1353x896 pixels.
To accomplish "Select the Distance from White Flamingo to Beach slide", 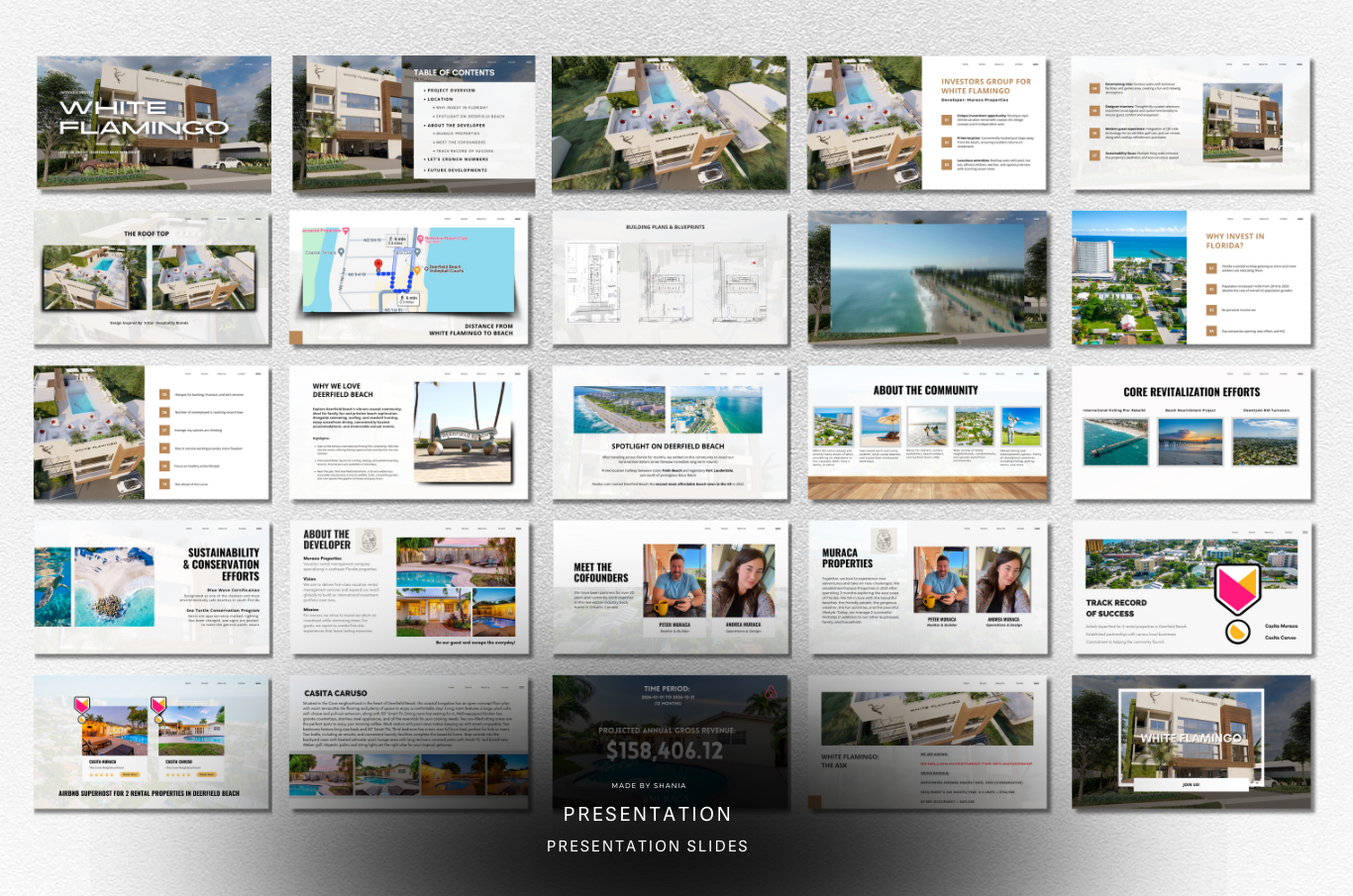I will 409,277.
